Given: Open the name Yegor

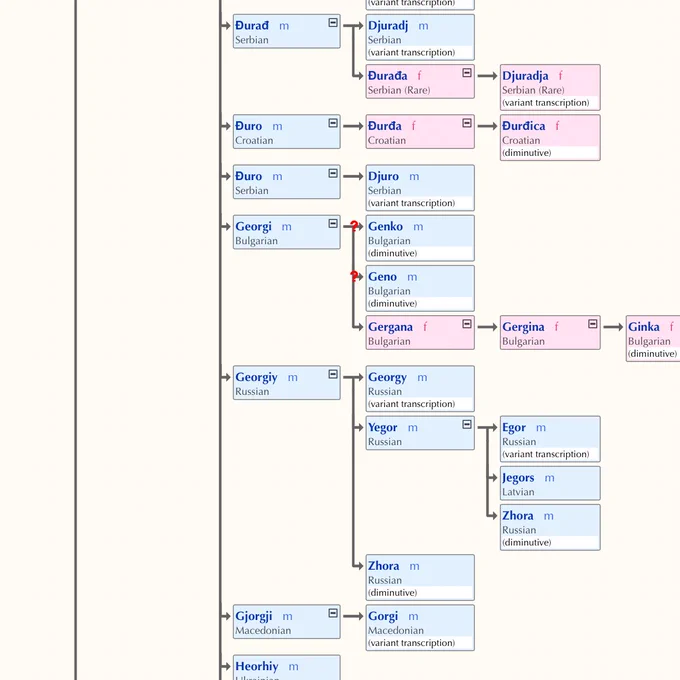Looking at the screenshot, I should pyautogui.click(x=382, y=428).
